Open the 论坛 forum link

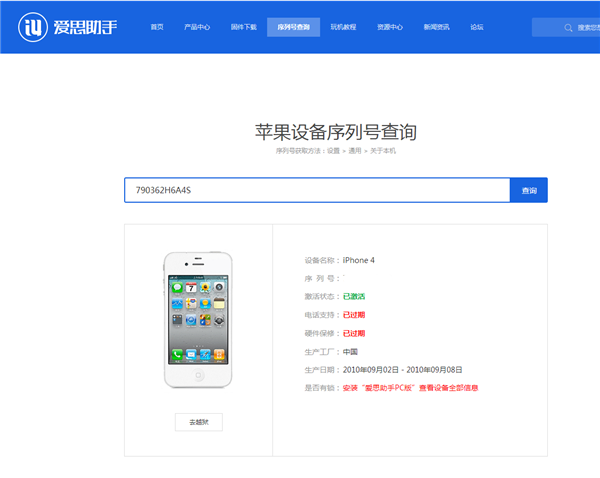point(477,27)
